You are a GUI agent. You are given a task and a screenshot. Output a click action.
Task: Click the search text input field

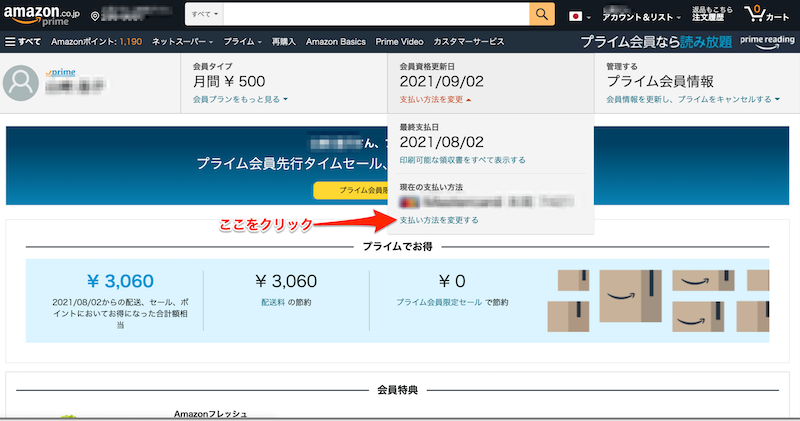tap(377, 14)
